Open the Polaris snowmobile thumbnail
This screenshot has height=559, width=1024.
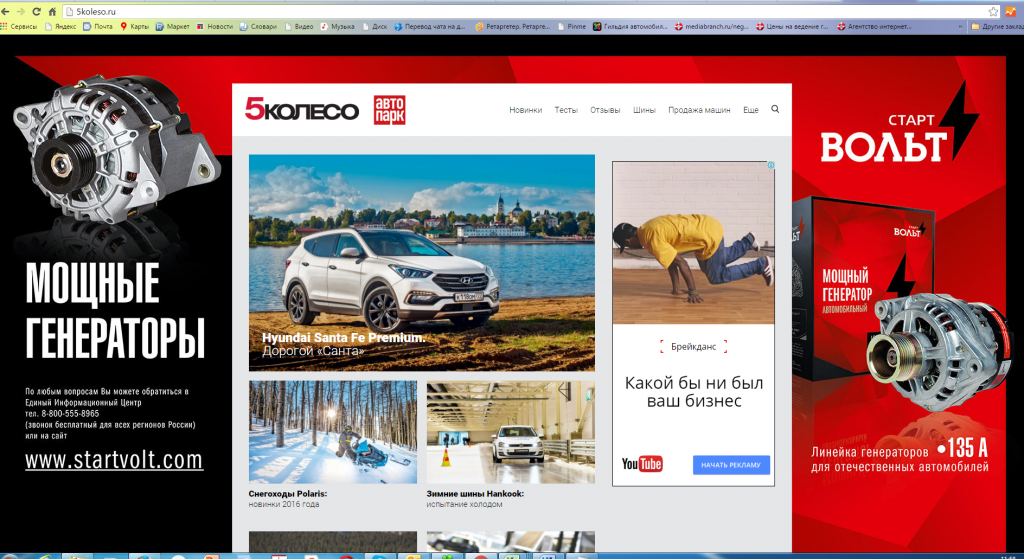(x=333, y=432)
